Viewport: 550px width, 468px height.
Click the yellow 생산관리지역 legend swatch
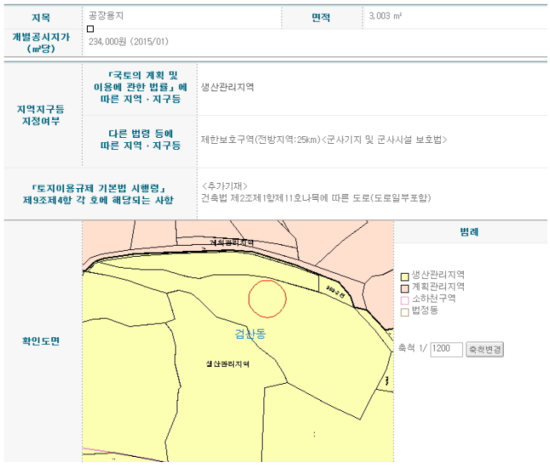click(404, 276)
